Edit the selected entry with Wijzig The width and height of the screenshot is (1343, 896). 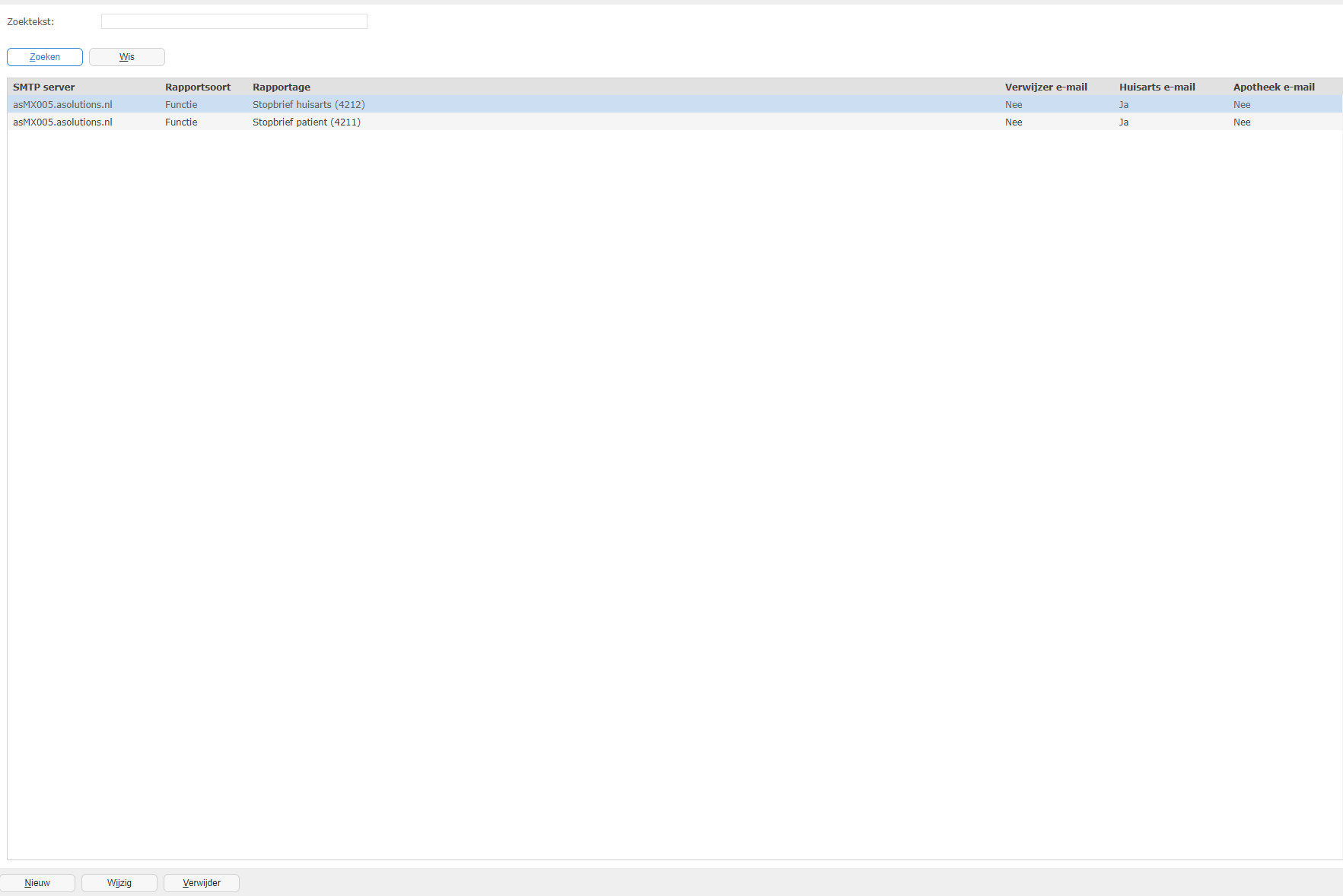point(119,883)
